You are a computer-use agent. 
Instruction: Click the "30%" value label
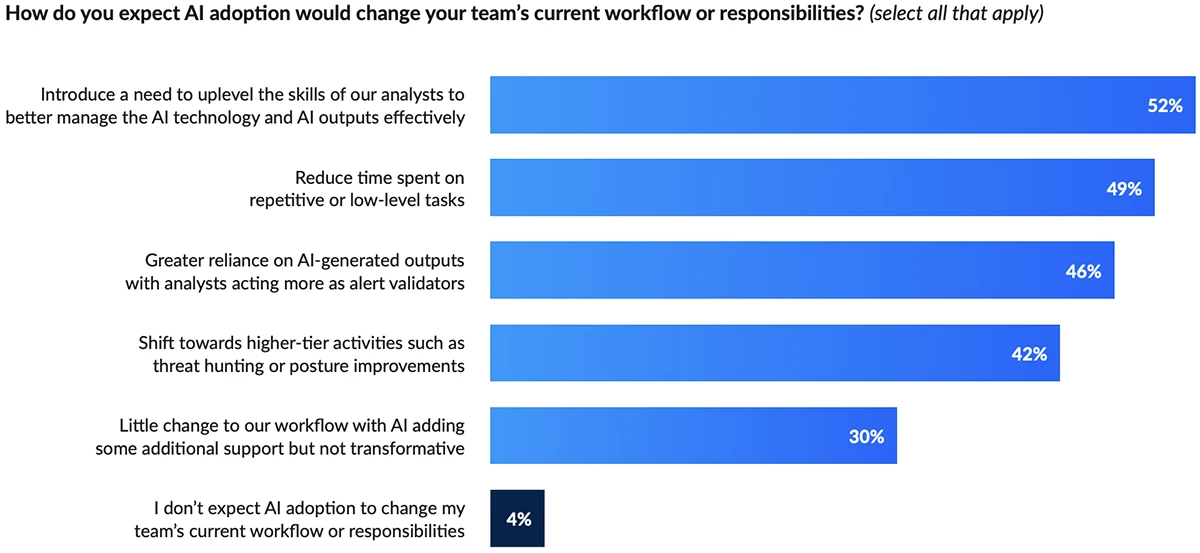[x=866, y=436]
